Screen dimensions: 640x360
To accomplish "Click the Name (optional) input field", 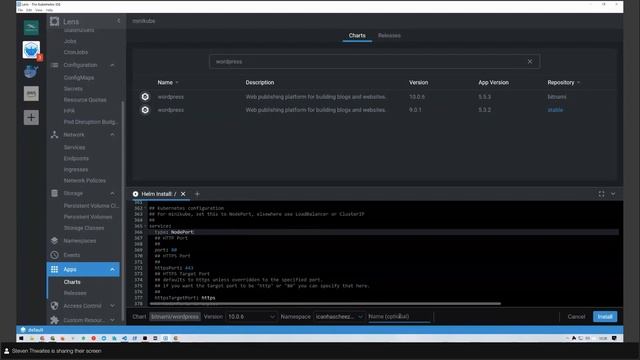I will tap(399, 317).
